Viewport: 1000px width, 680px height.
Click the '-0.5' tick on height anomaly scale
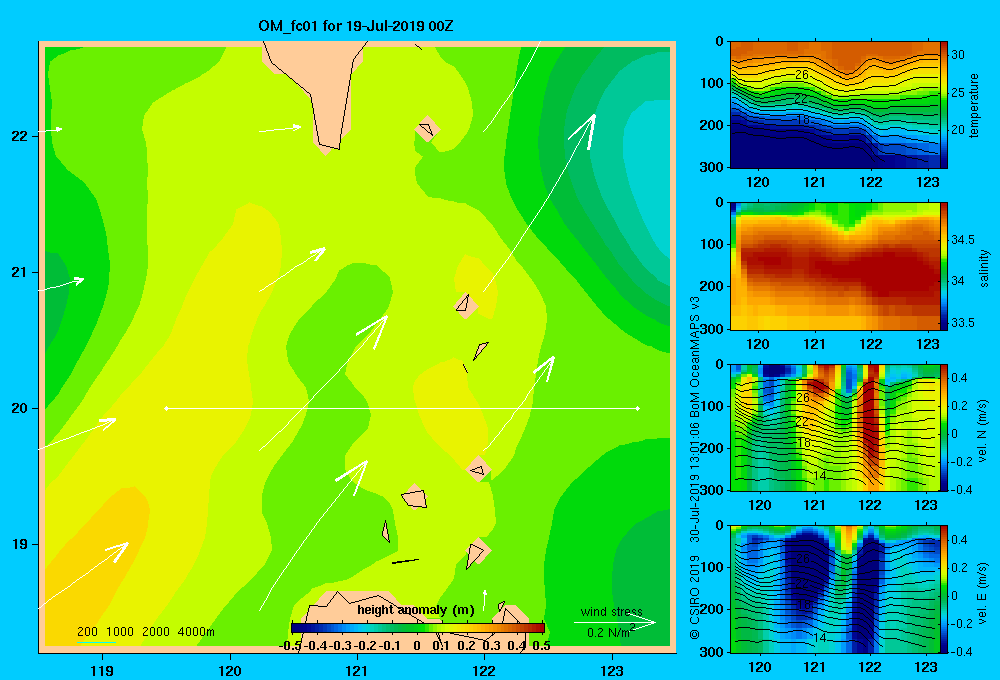pyautogui.click(x=290, y=646)
